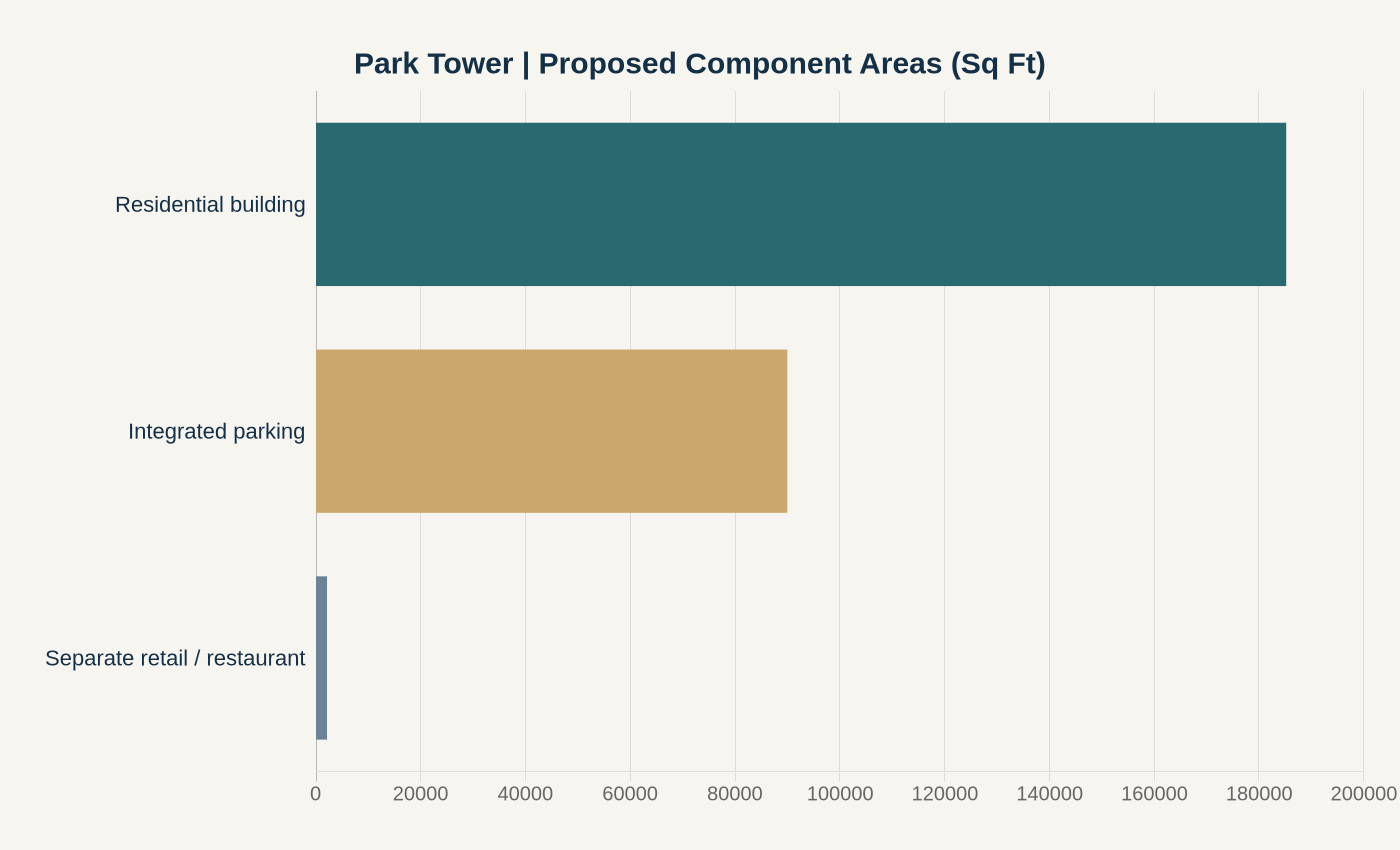Click the axis tick label '60000'
1400x850 pixels.
tap(630, 794)
